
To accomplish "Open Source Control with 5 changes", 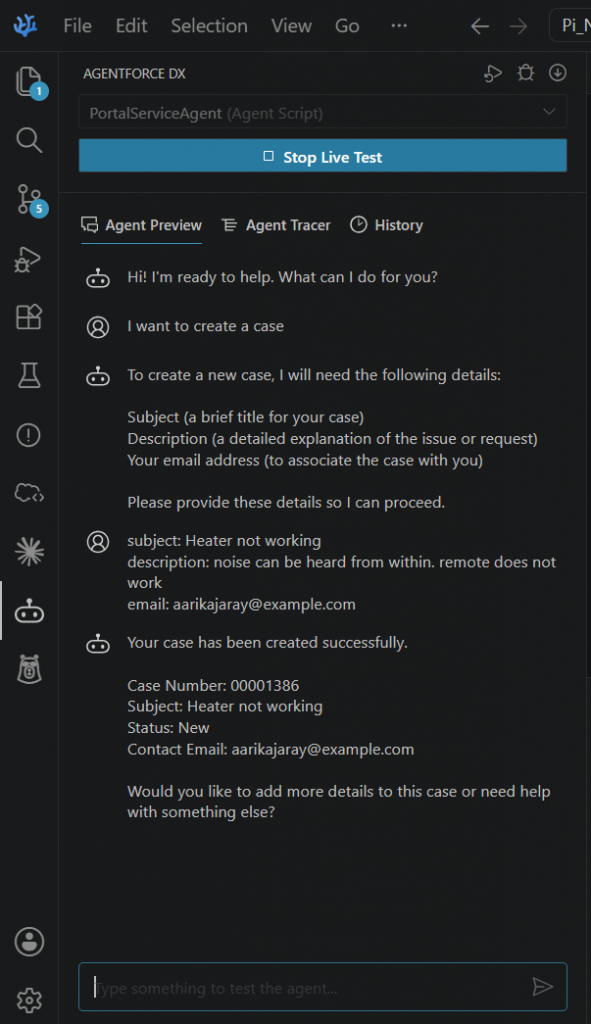I will tap(29, 199).
